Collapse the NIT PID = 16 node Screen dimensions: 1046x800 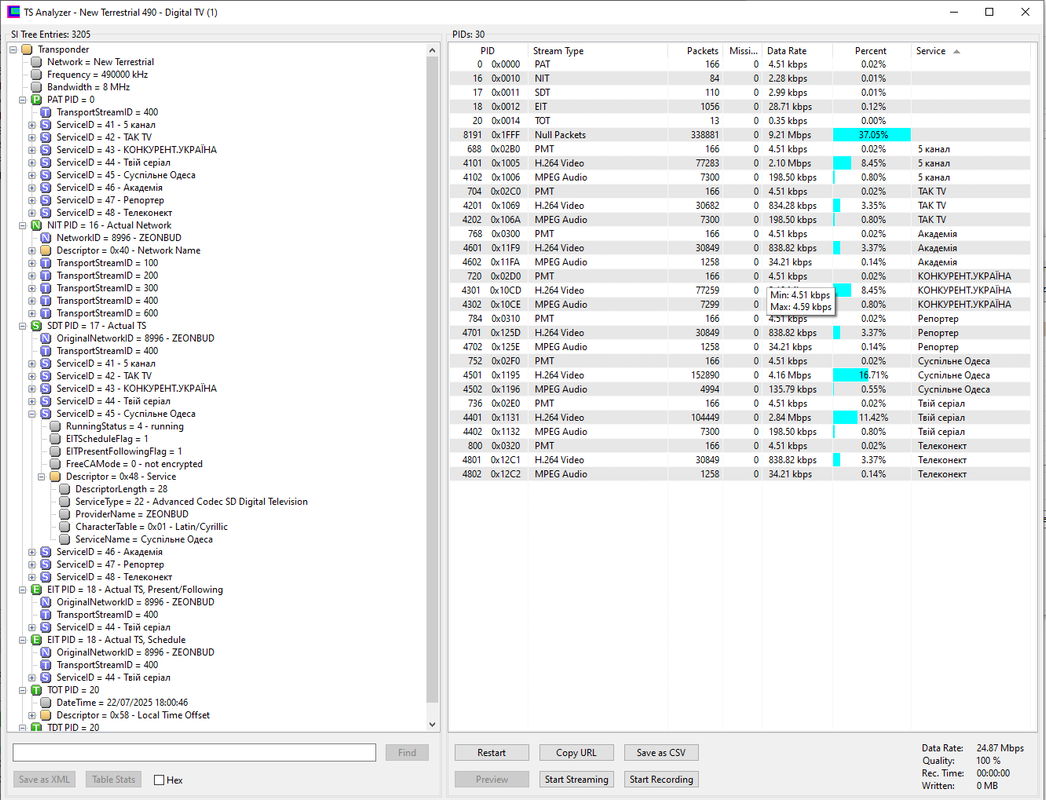[x=22, y=226]
